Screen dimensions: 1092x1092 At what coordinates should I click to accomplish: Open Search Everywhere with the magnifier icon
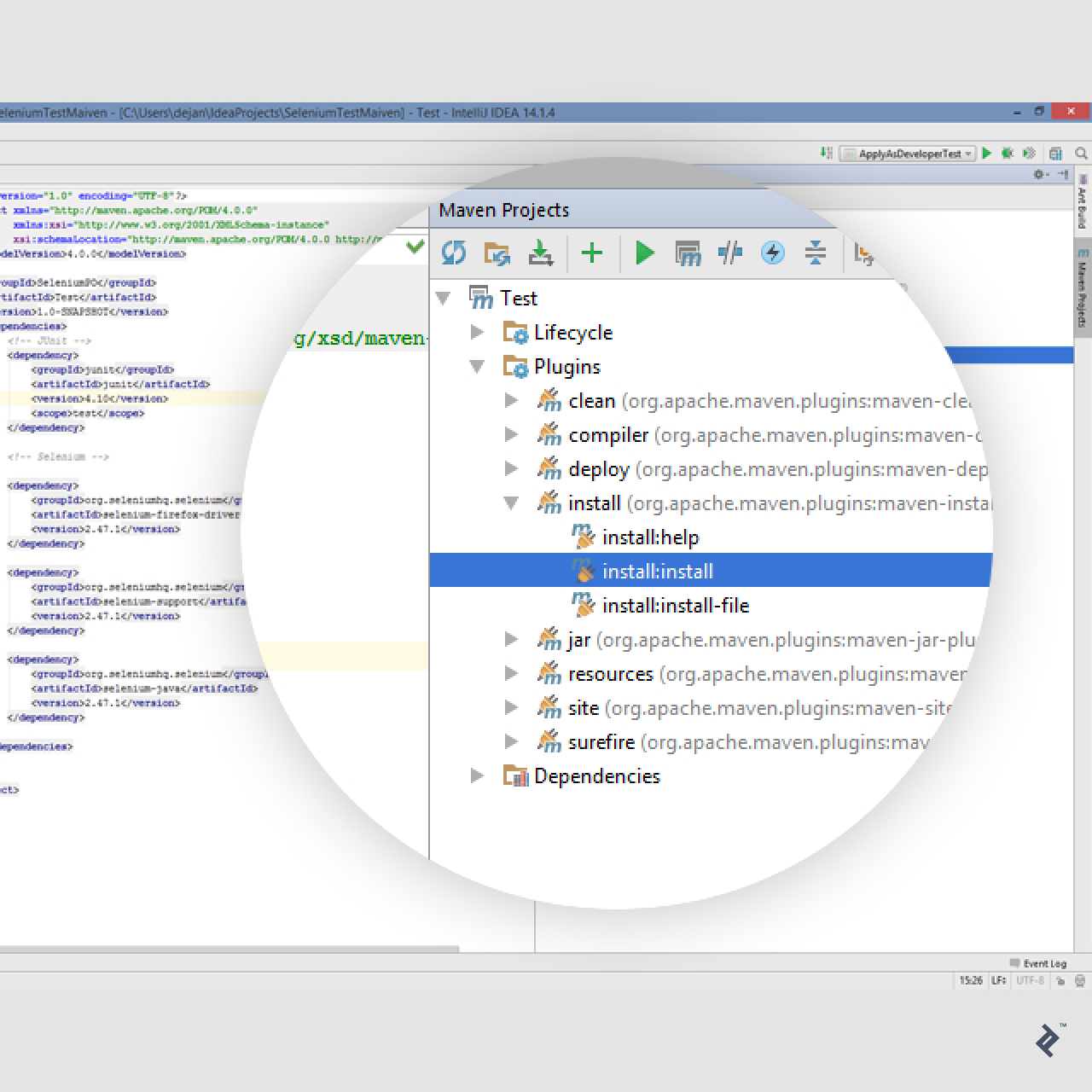(x=1081, y=154)
